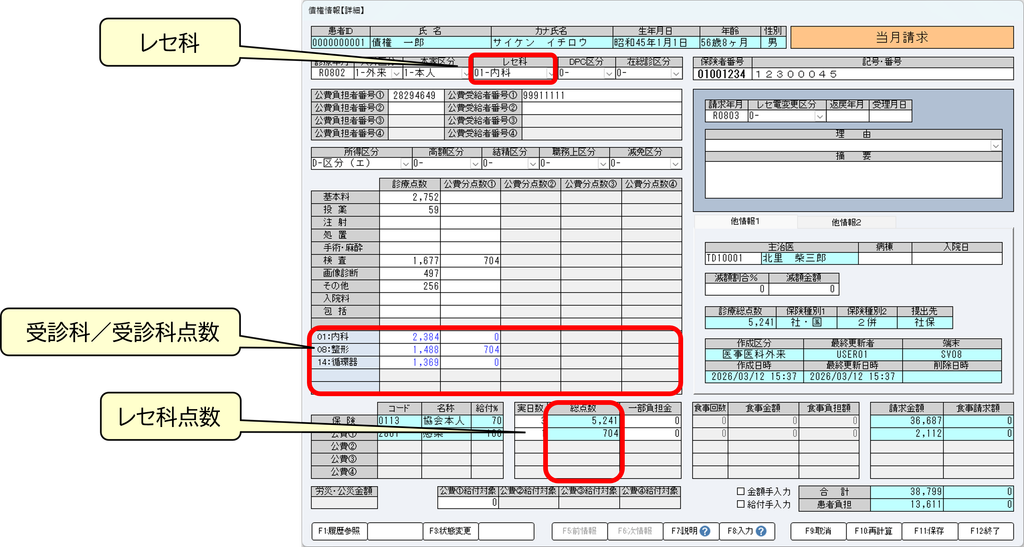
Task: Click the 公費①給付対象 field
Action: click(468, 503)
